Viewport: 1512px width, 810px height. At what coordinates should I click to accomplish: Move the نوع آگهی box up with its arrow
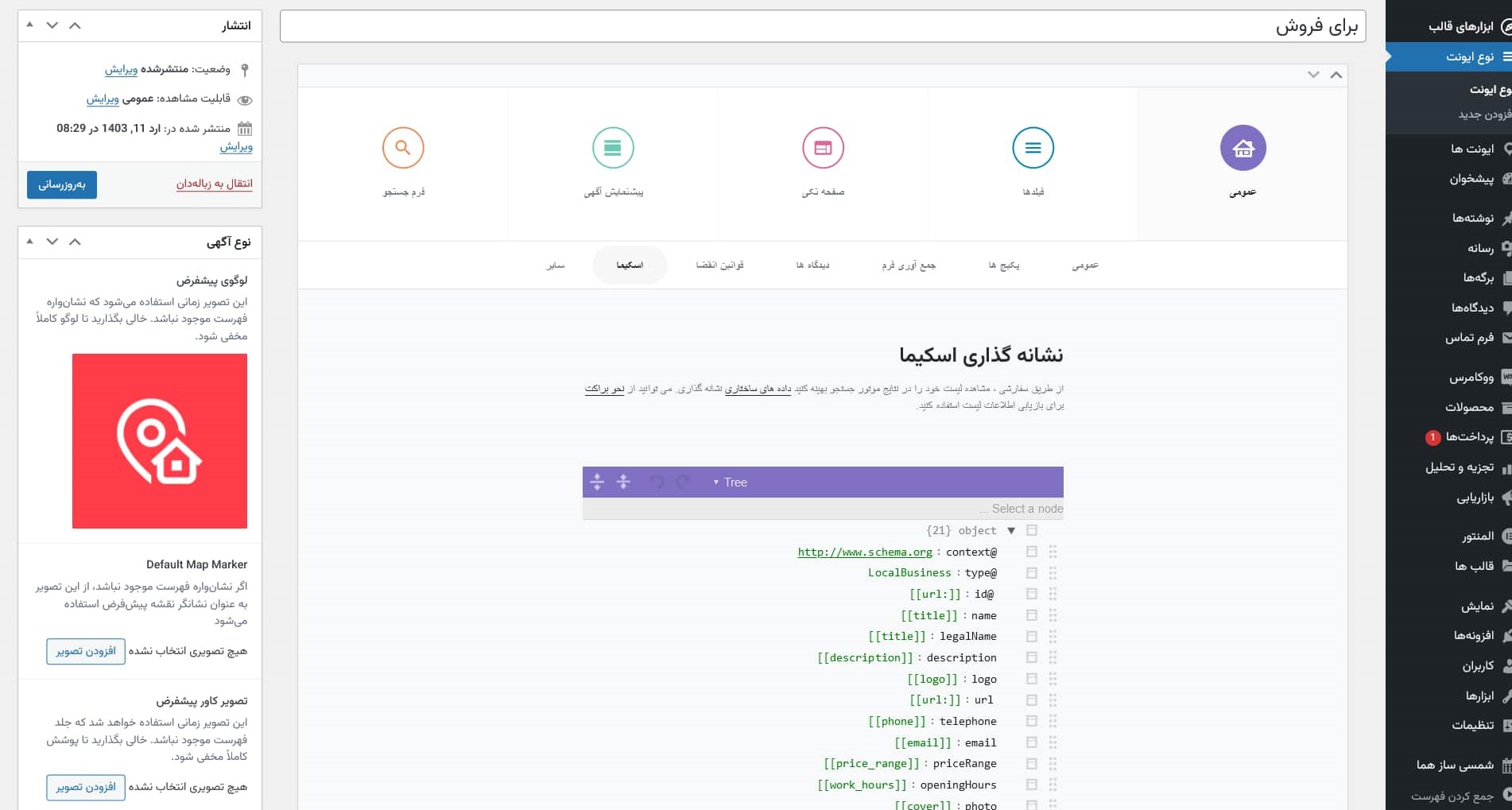pyautogui.click(x=75, y=242)
